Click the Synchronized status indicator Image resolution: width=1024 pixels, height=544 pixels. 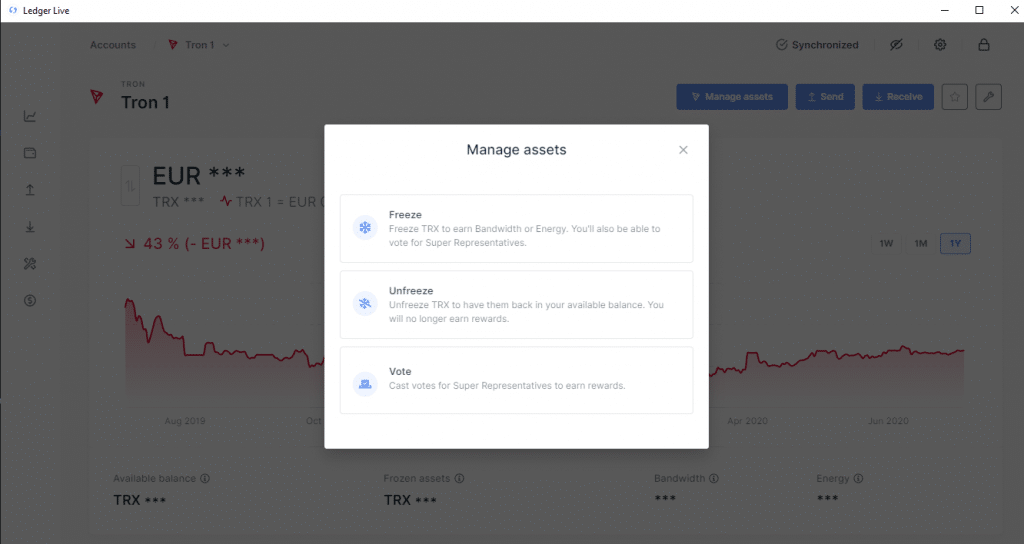[817, 44]
